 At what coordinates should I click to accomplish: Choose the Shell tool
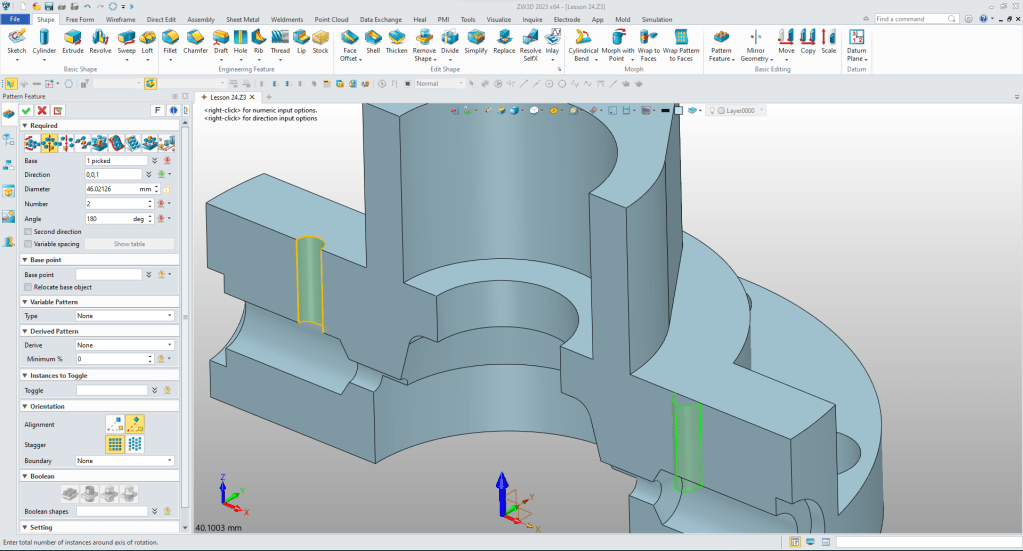pyautogui.click(x=373, y=40)
